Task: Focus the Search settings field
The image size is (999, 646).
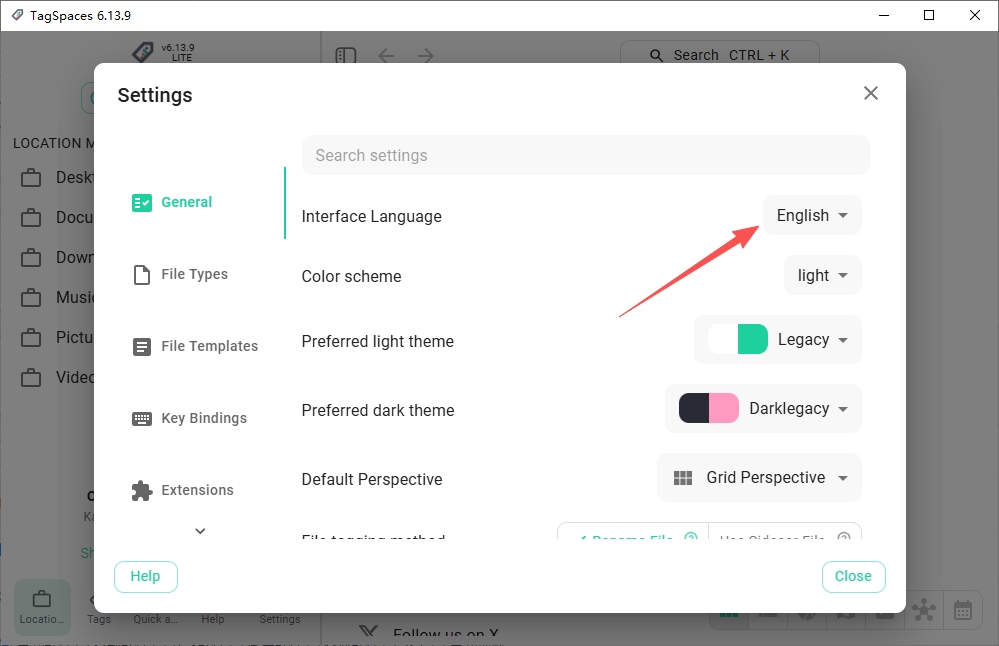Action: click(x=586, y=155)
